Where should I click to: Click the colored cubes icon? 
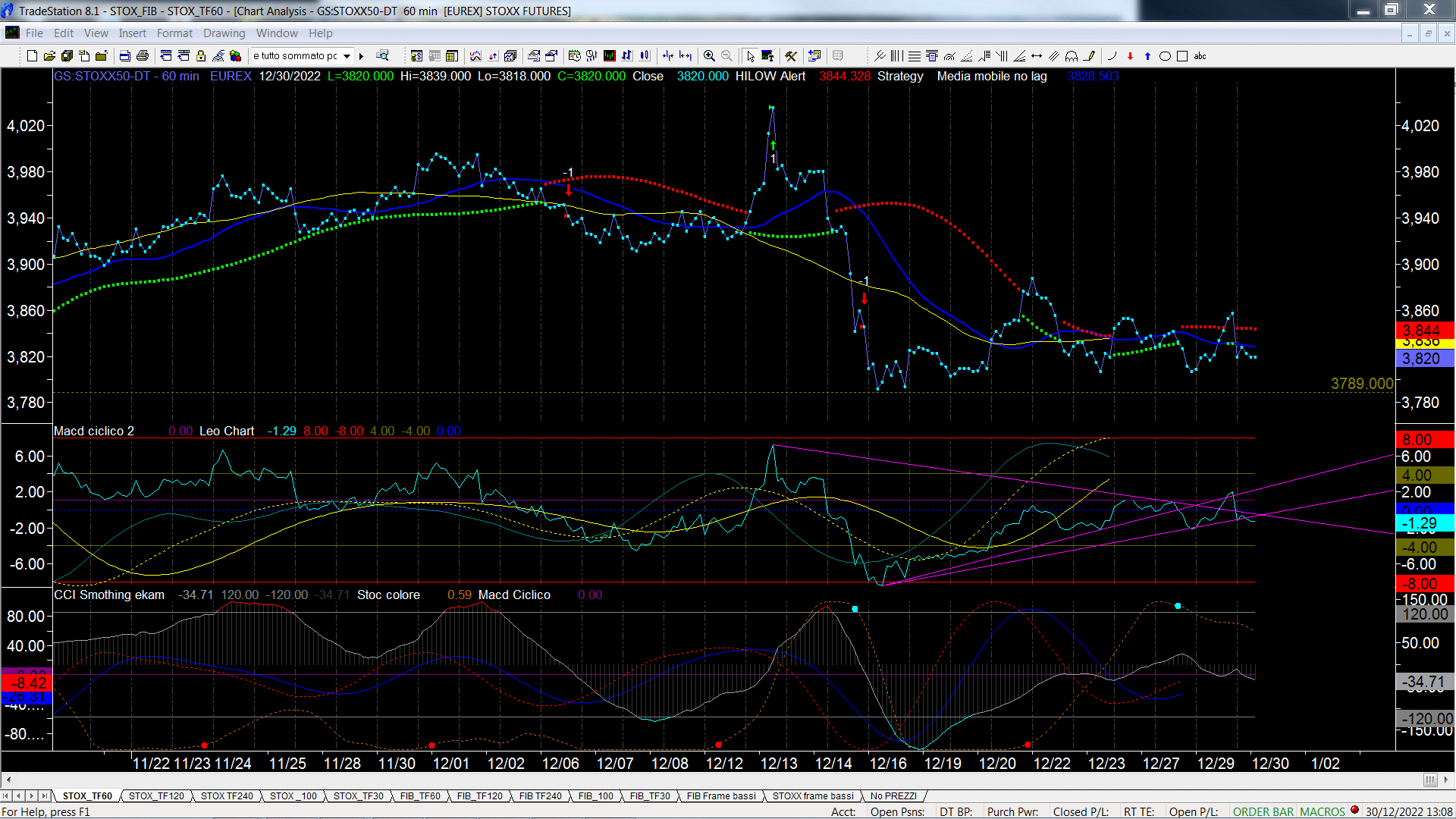click(x=235, y=56)
